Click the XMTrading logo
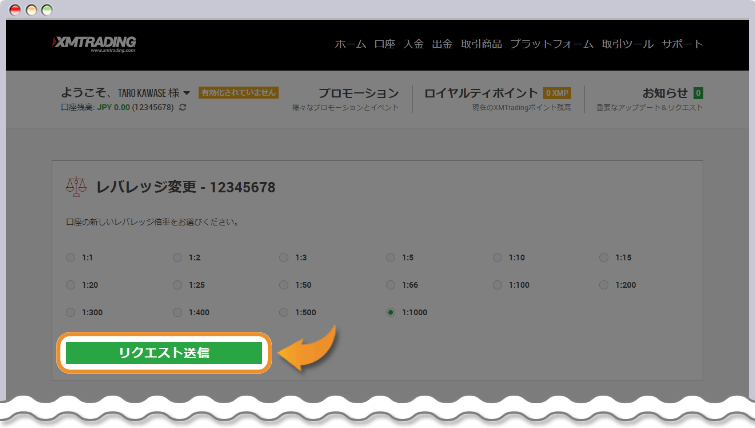This screenshot has width=755, height=428. point(94,44)
